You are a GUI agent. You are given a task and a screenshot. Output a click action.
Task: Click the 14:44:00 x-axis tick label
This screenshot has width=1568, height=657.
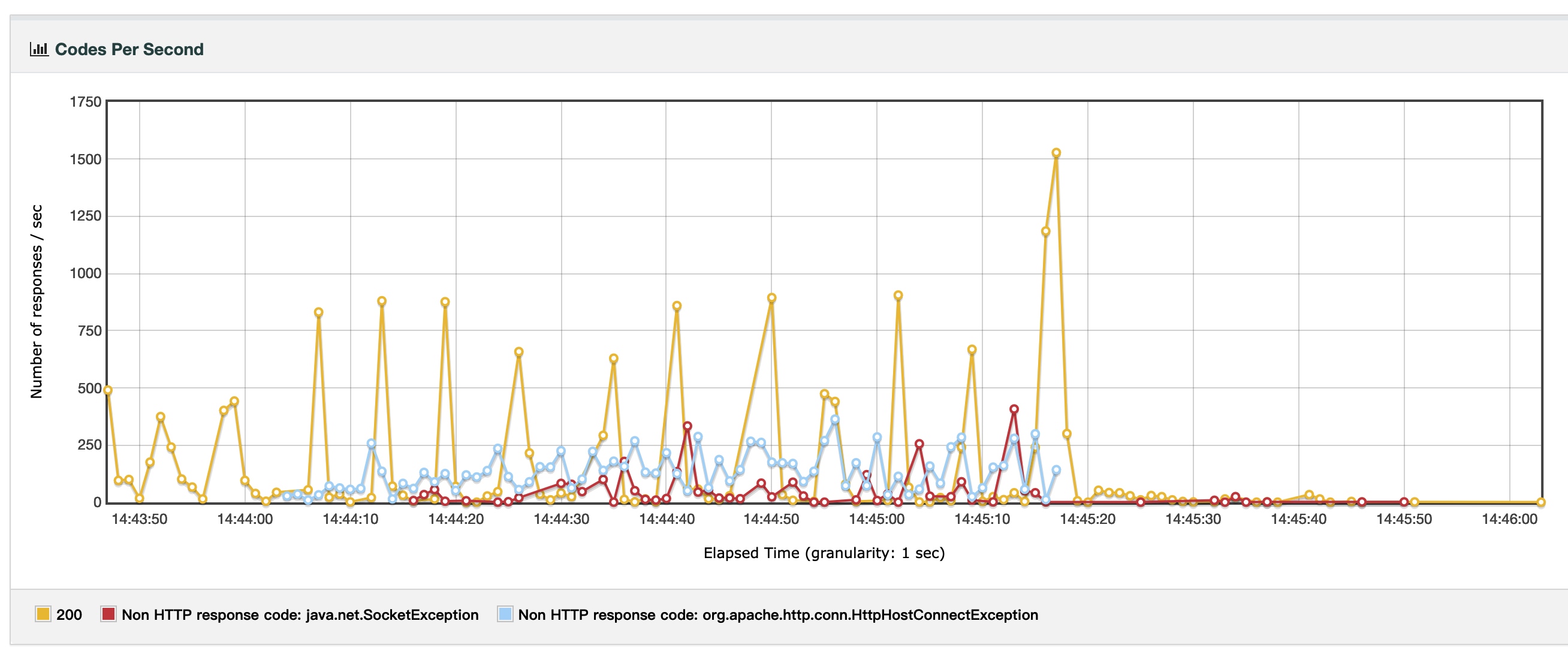tap(245, 519)
